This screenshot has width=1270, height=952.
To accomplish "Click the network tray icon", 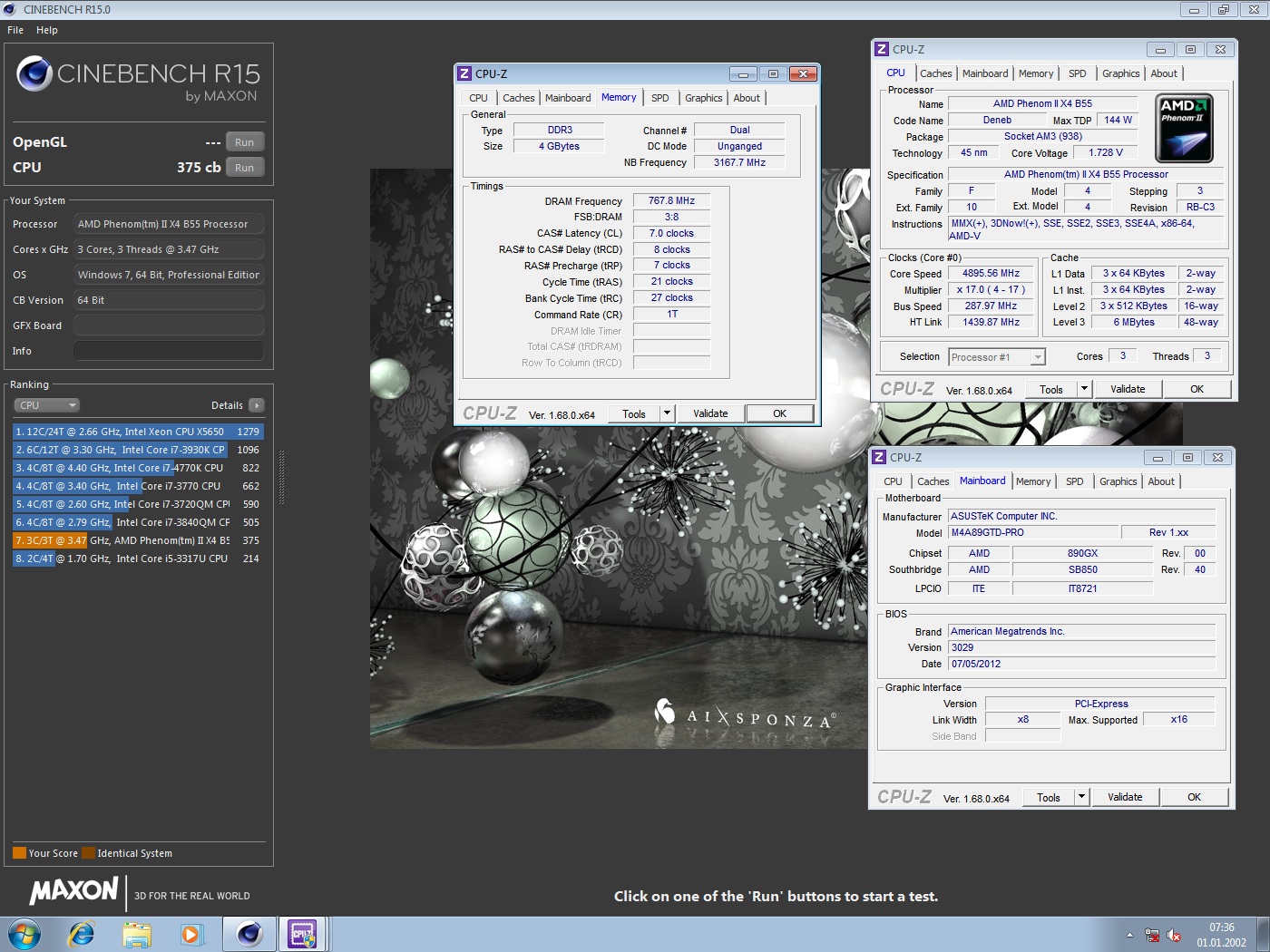I will [1152, 935].
